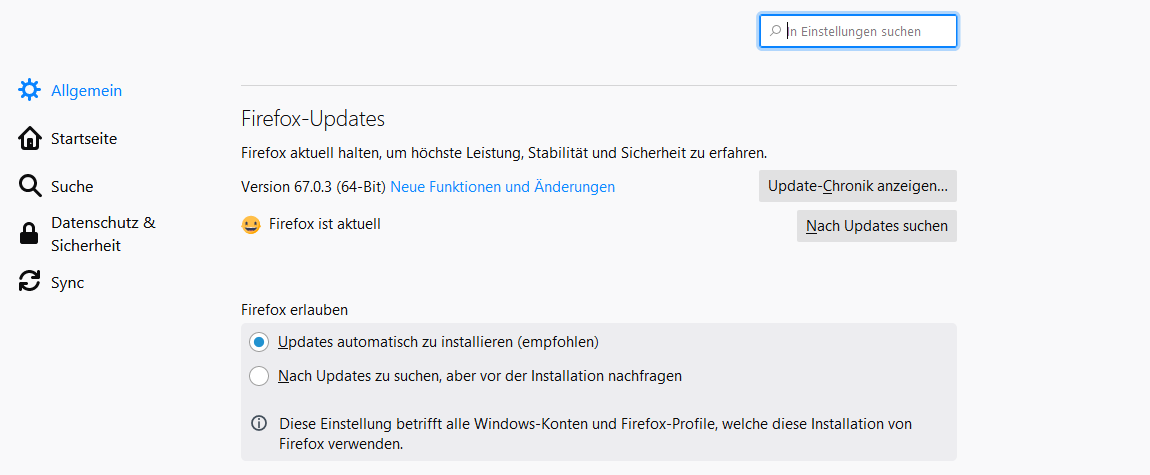
Task: Focus the 'In Einstellungen suchen' search field
Action: point(858,32)
